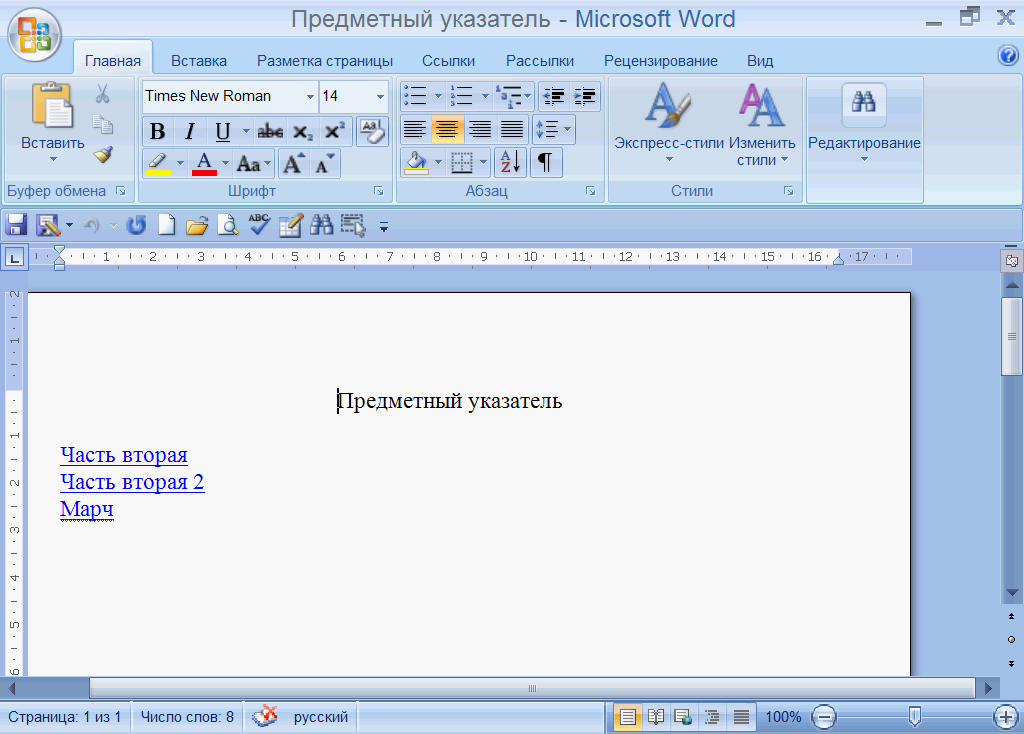Toggle Underline formatting
Image resolution: width=1024 pixels, height=734 pixels.
coord(223,132)
